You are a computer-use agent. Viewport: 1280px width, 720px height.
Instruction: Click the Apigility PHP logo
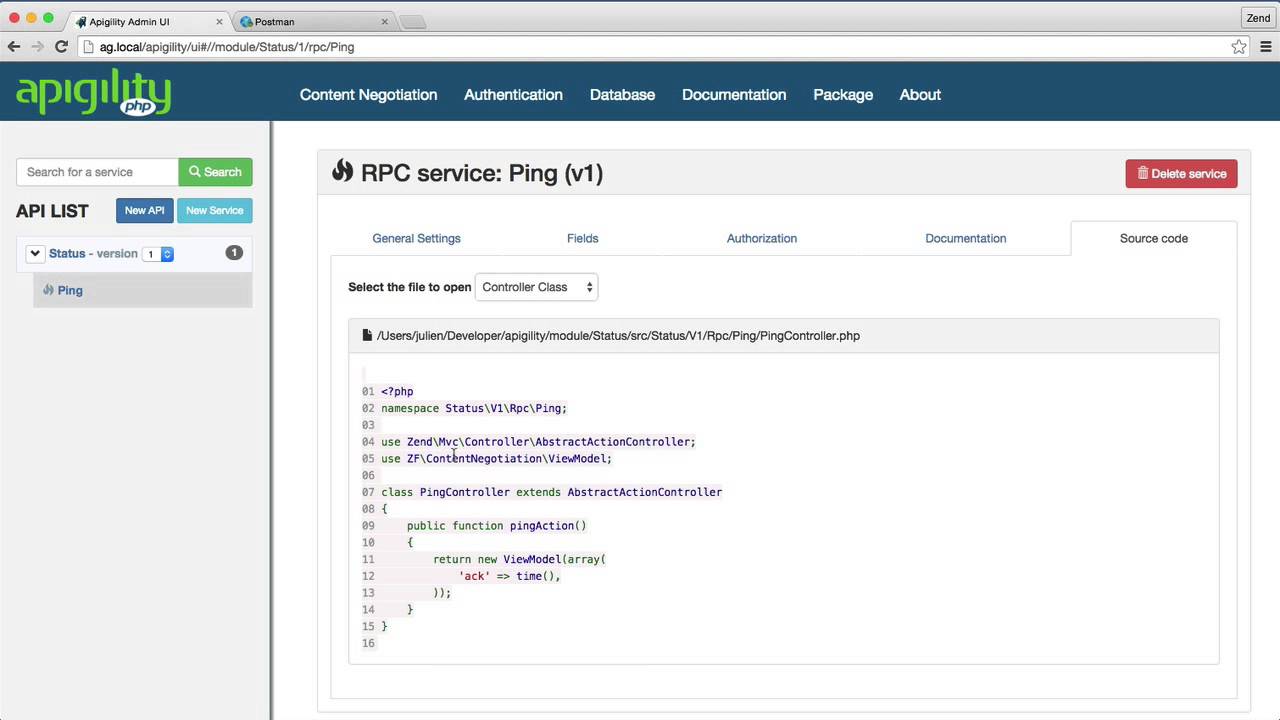(93, 94)
